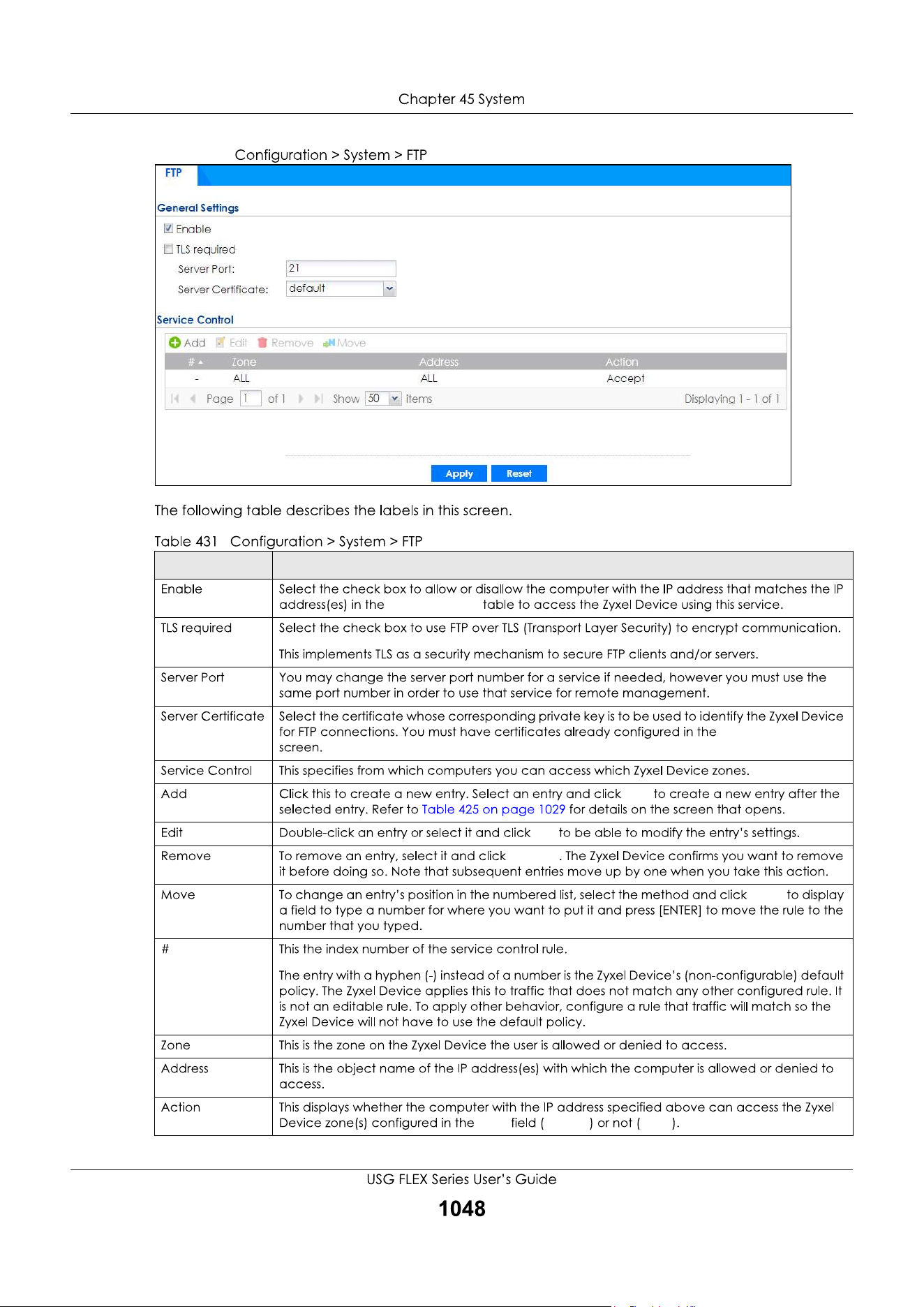The width and height of the screenshot is (924, 1307).
Task: Click the red Remove trash icon
Action: pyautogui.click(x=262, y=343)
